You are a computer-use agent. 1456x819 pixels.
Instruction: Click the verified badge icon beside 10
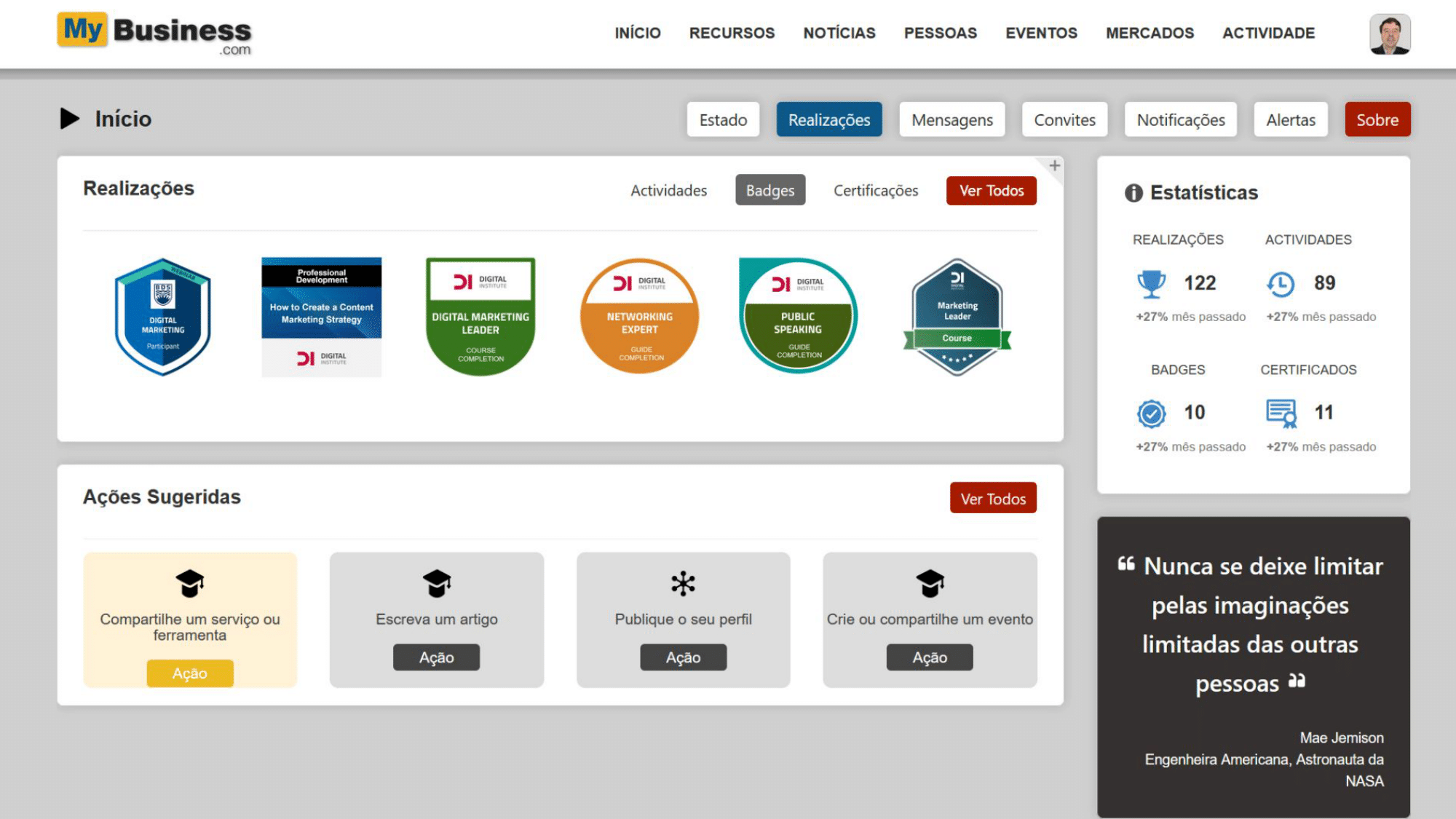[1151, 414]
